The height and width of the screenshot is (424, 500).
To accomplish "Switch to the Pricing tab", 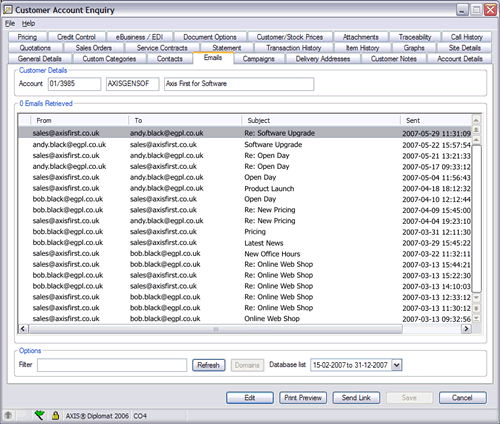I will coord(27,37).
